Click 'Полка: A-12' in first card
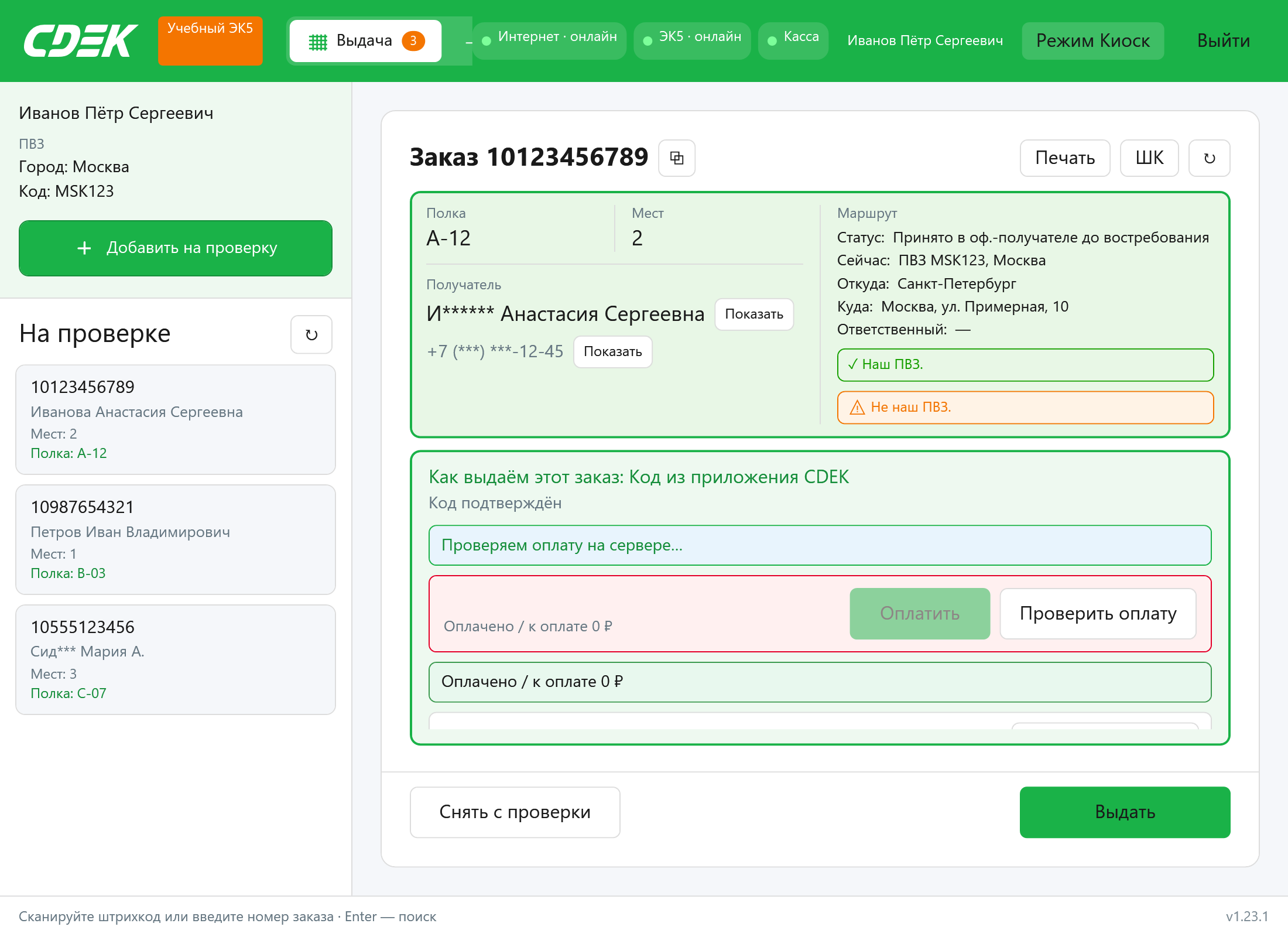 (x=68, y=453)
